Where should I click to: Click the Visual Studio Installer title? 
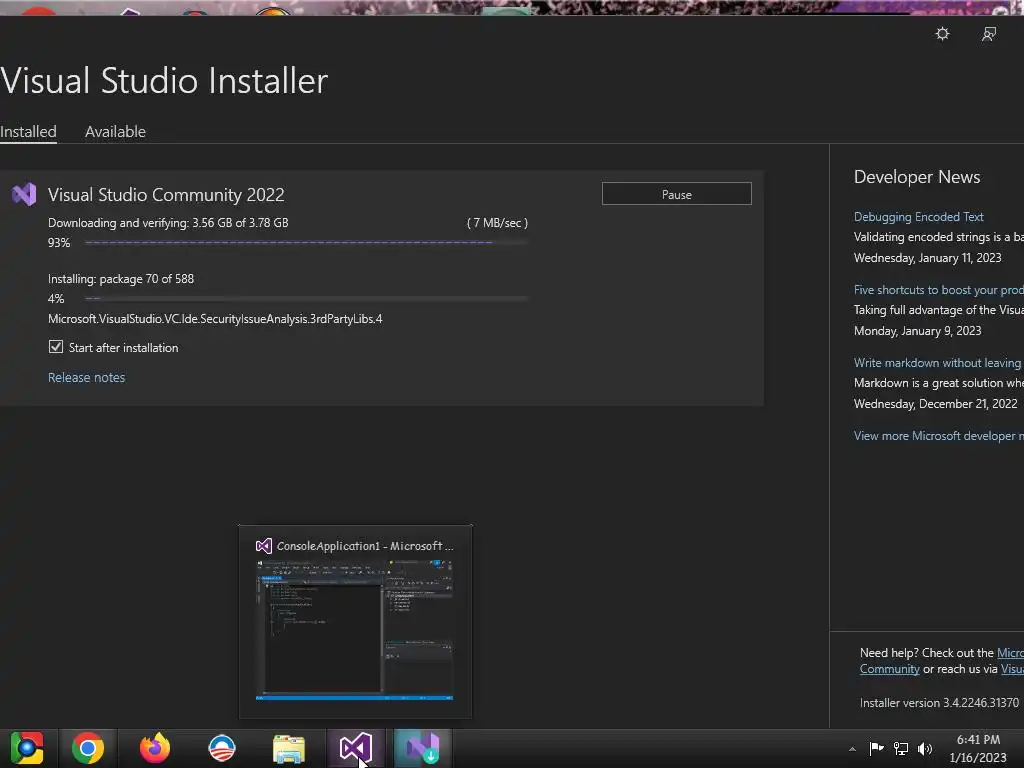click(164, 81)
